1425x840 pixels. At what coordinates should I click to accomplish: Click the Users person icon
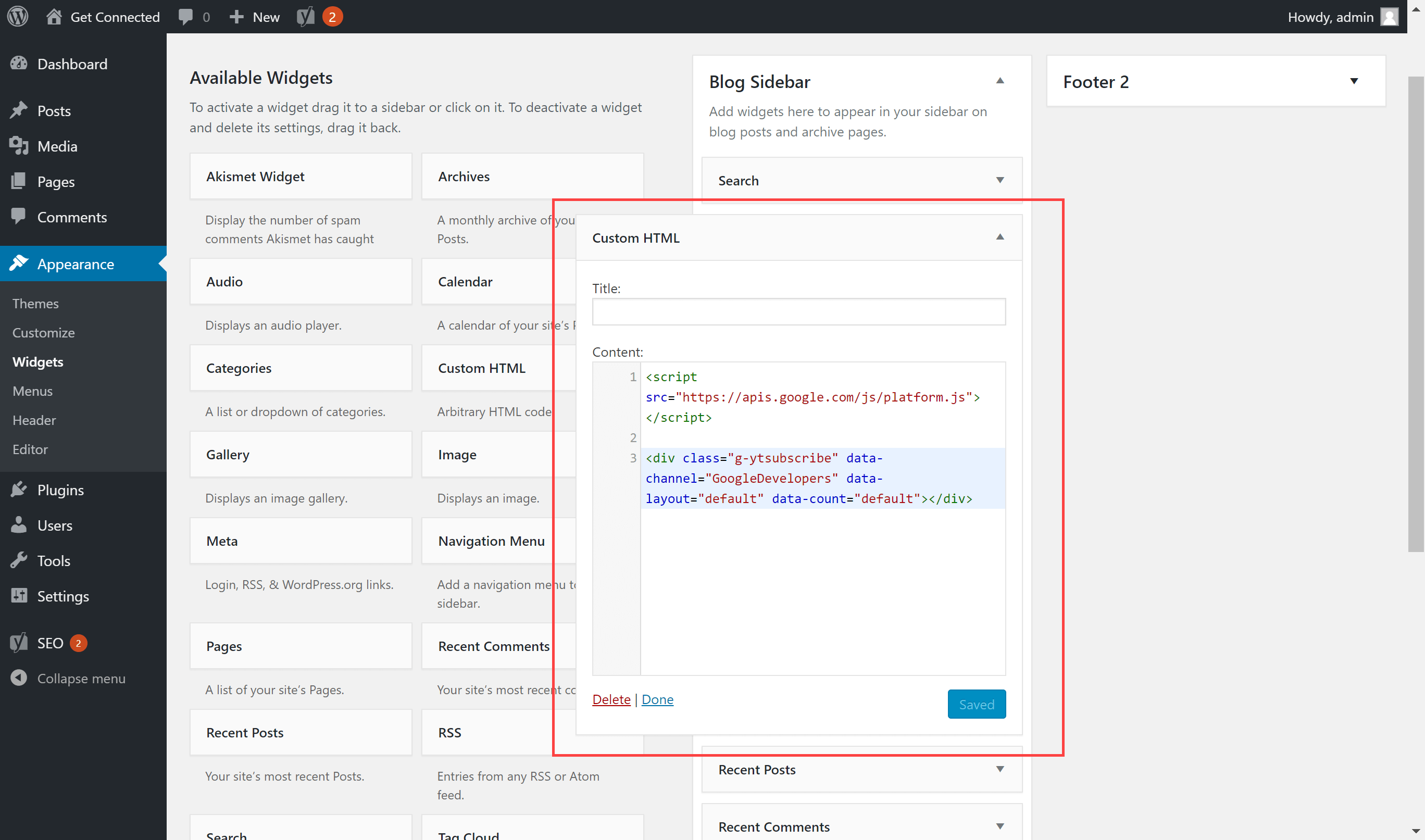pos(19,525)
